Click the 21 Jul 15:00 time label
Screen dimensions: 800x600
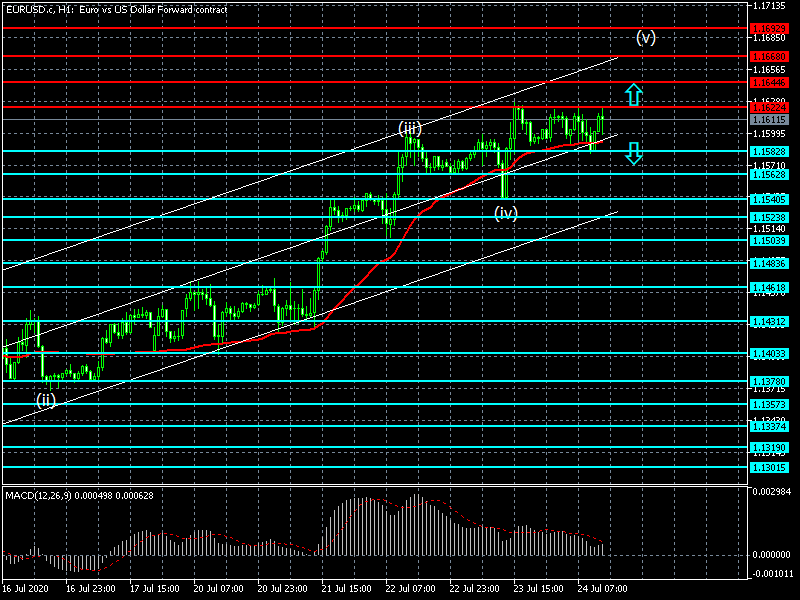(346, 589)
